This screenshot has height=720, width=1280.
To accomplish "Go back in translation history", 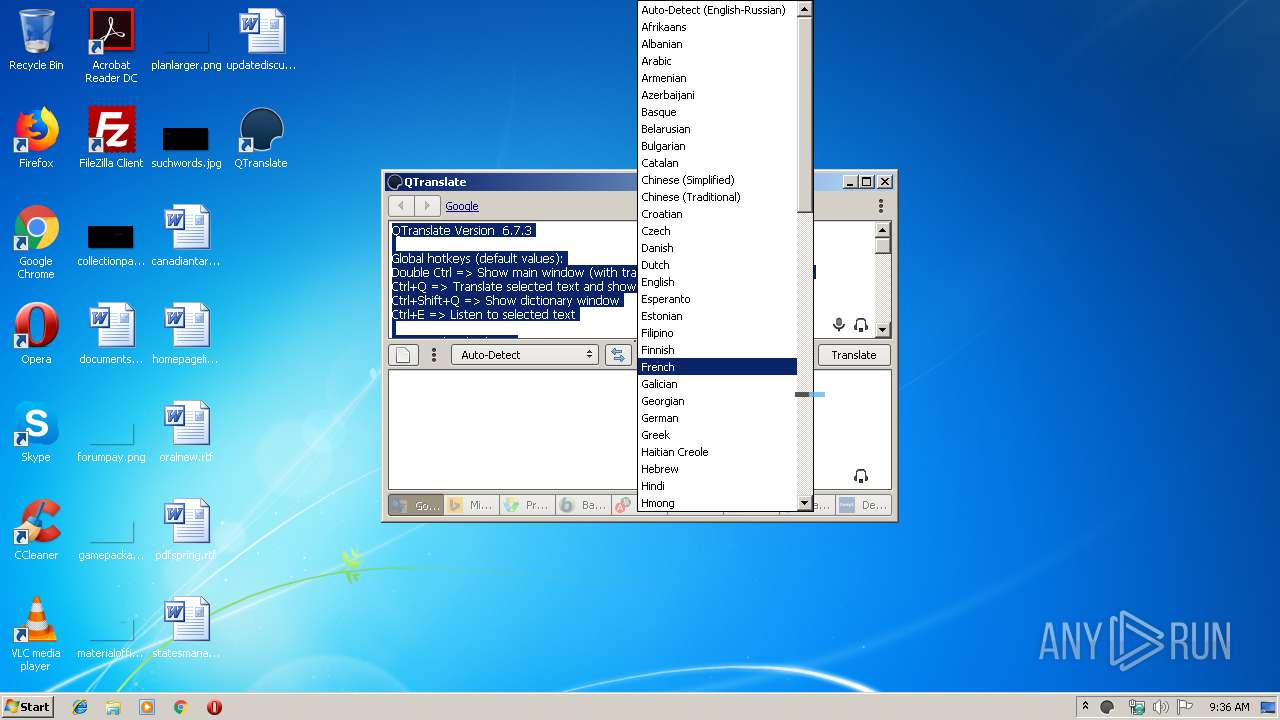I will (401, 206).
